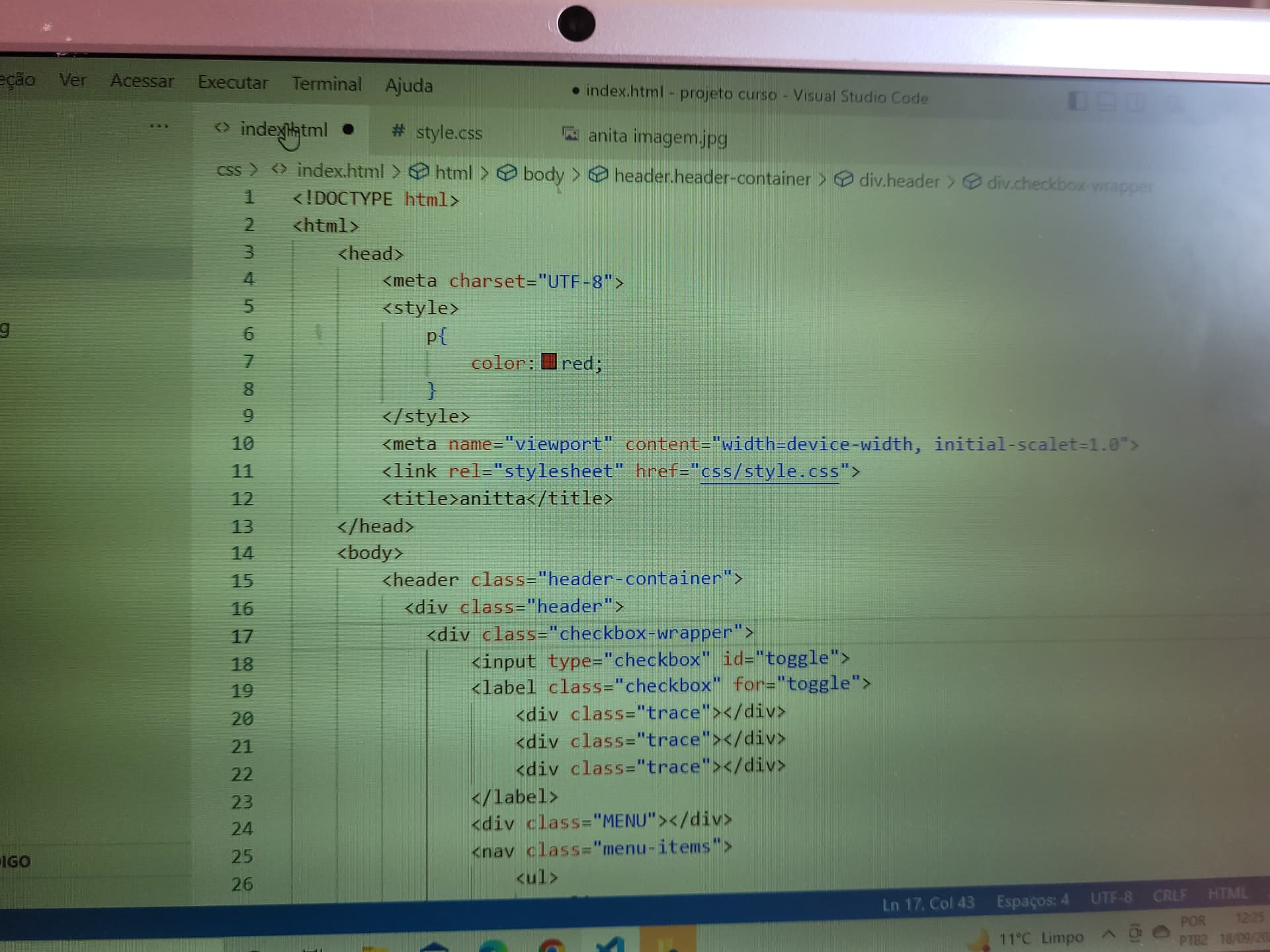The height and width of the screenshot is (952, 1270).
Task: Toggle the primary sidebar layout icon
Action: [1078, 101]
